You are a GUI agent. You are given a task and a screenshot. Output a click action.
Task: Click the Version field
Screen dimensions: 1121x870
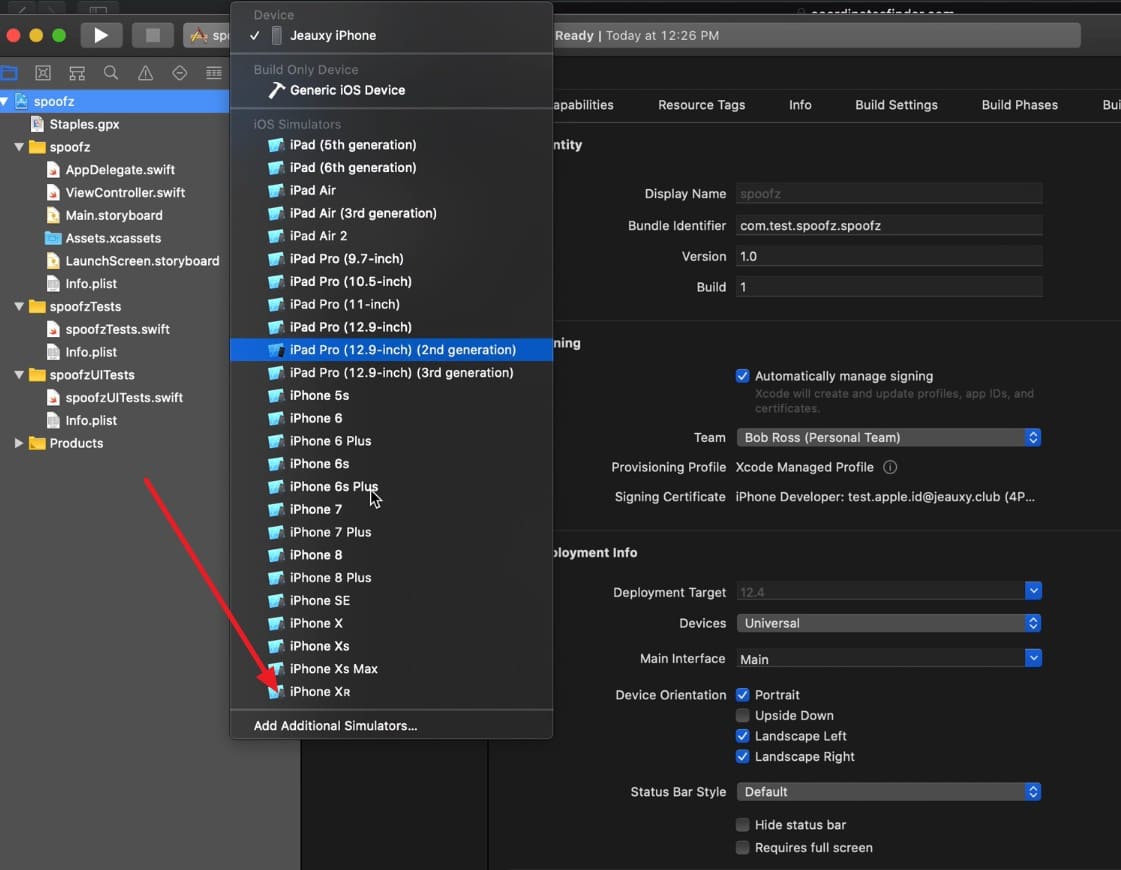(889, 257)
